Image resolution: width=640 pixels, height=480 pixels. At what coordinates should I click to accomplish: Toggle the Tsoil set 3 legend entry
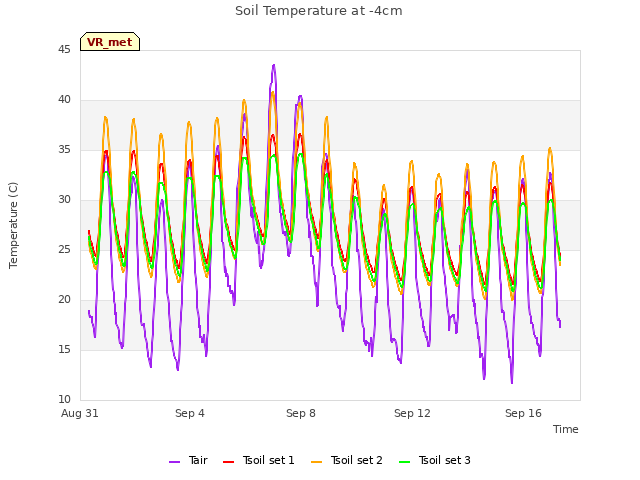(435, 460)
